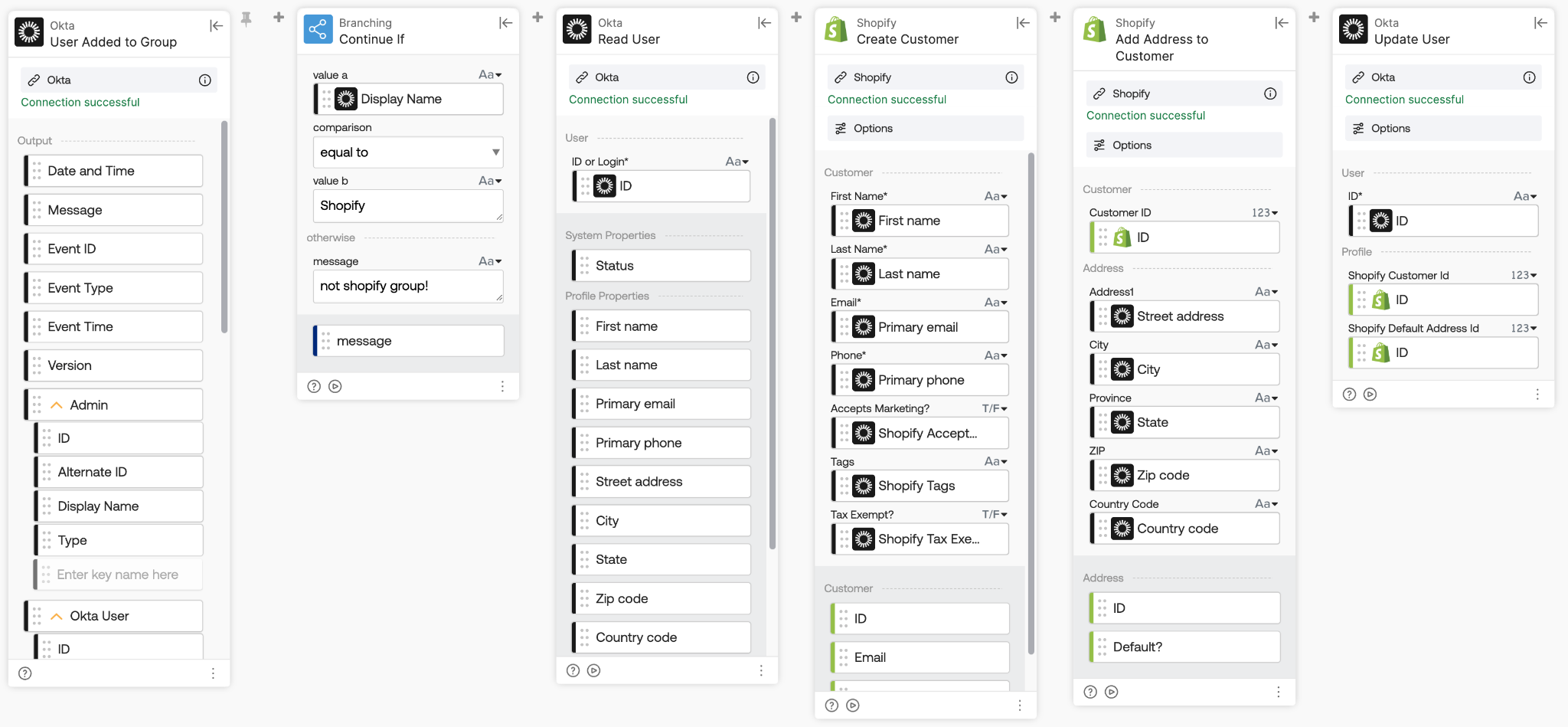Select the Event Type output field
The width and height of the screenshot is (1568, 727).
(113, 288)
